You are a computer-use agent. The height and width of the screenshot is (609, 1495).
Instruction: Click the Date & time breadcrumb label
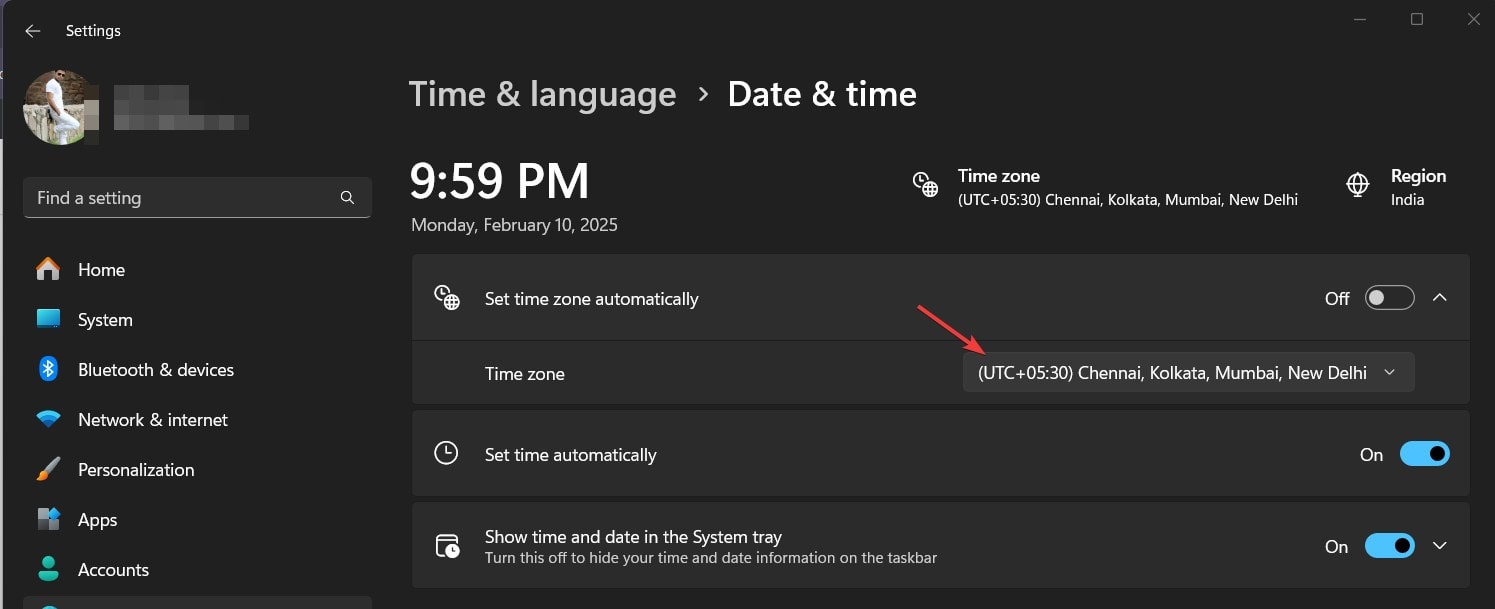(822, 93)
